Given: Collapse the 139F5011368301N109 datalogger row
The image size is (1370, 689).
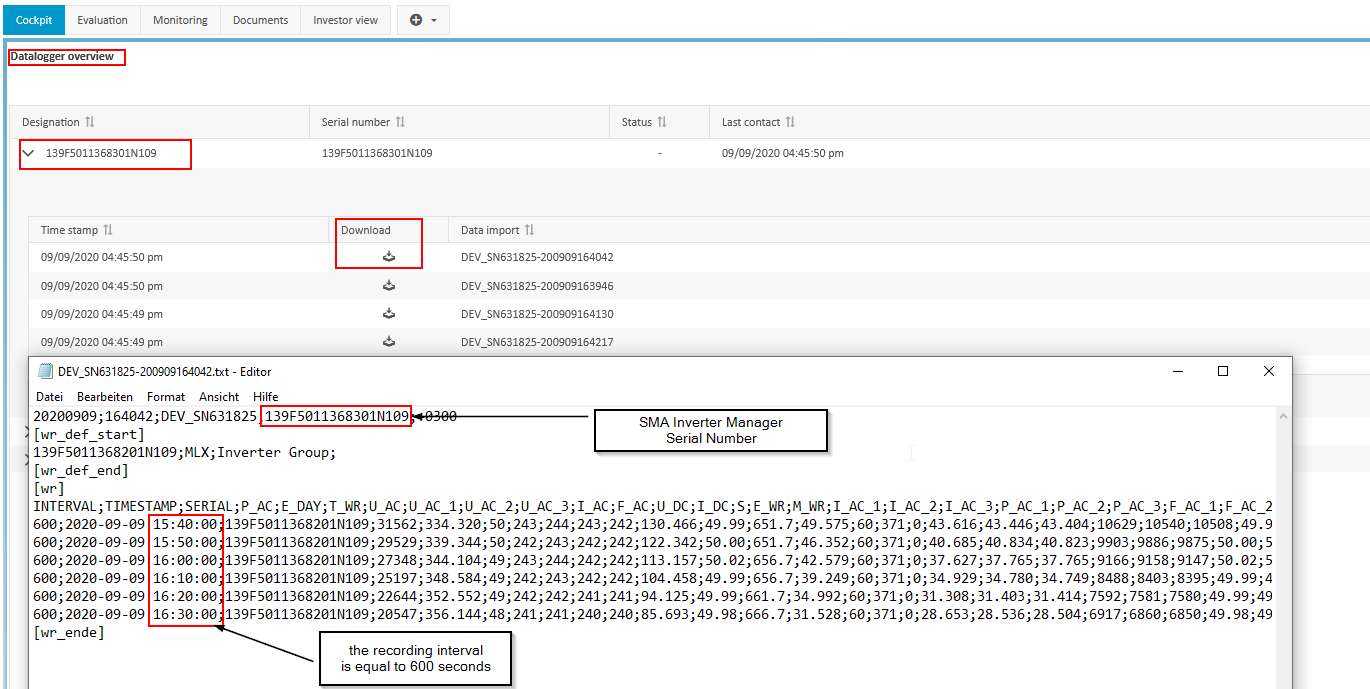Looking at the screenshot, I should (x=28, y=153).
